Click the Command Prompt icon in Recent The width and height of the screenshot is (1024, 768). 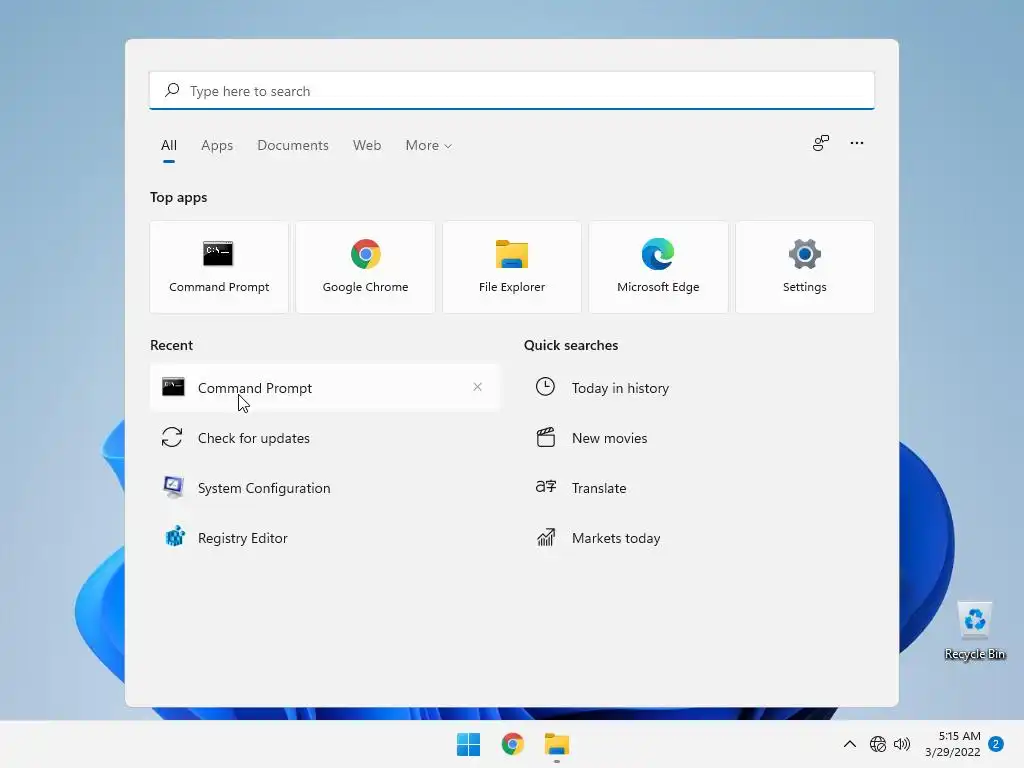tap(173, 387)
